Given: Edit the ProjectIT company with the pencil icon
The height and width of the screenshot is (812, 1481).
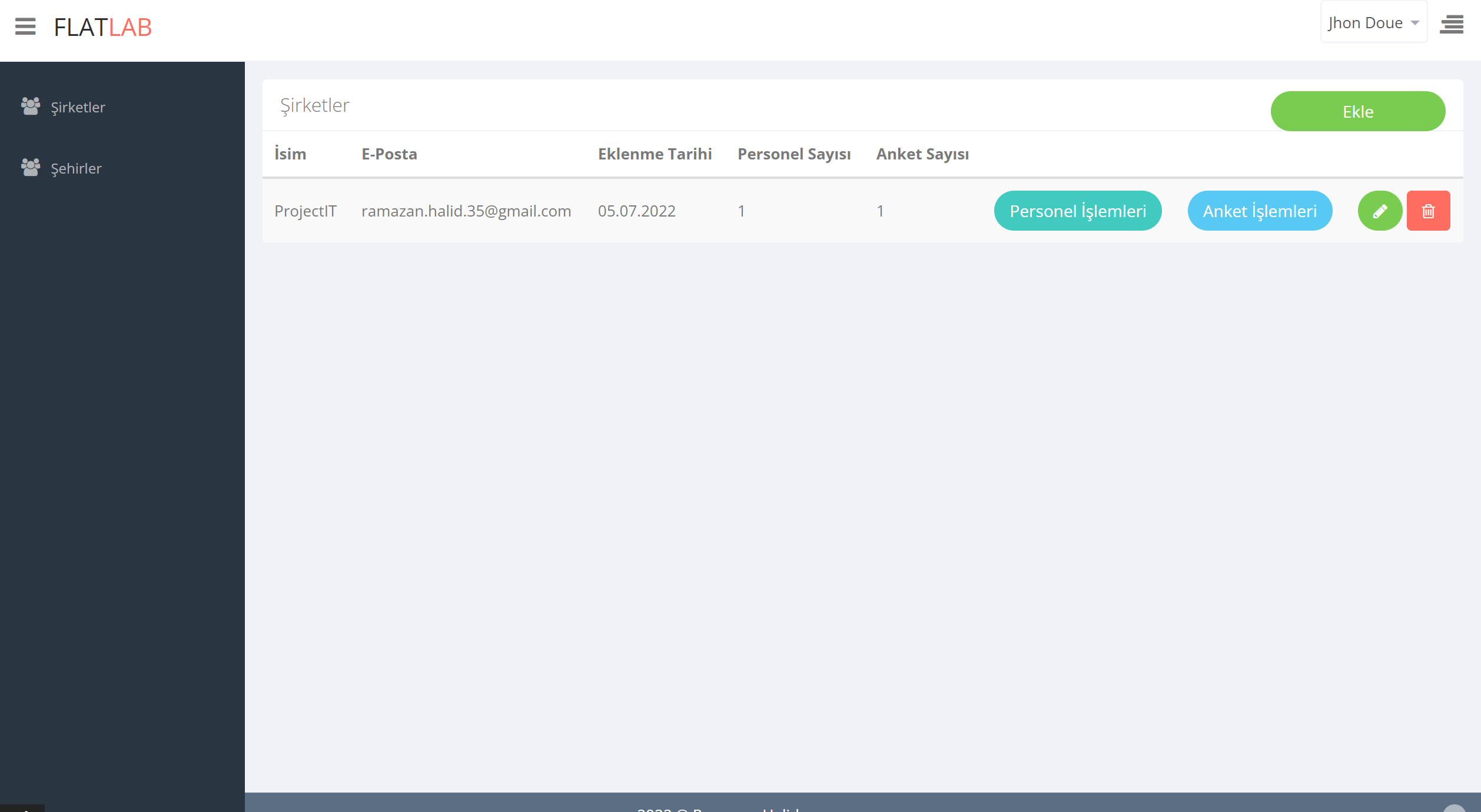Looking at the screenshot, I should coord(1380,210).
